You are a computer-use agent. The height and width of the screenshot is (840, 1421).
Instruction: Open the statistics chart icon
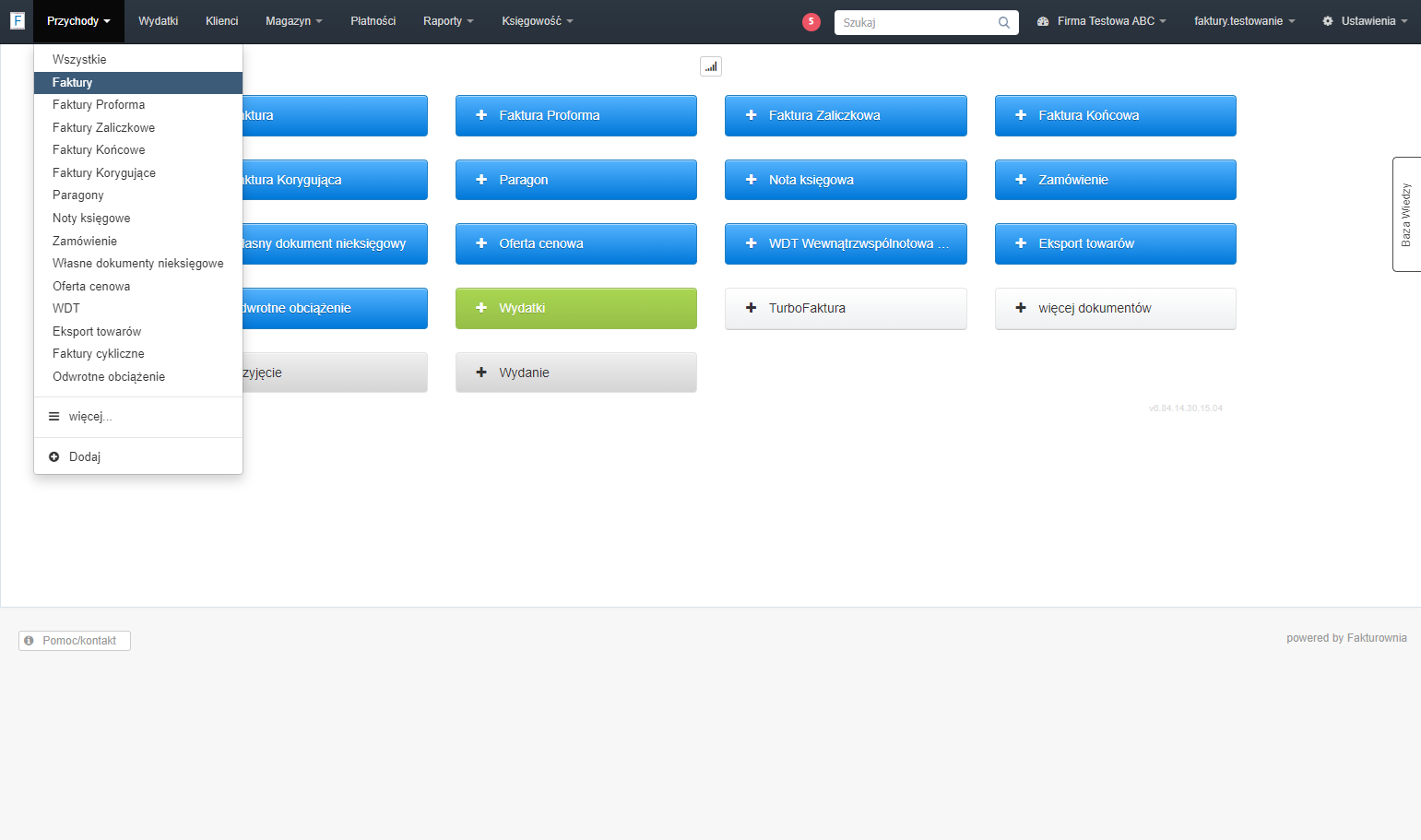[711, 66]
